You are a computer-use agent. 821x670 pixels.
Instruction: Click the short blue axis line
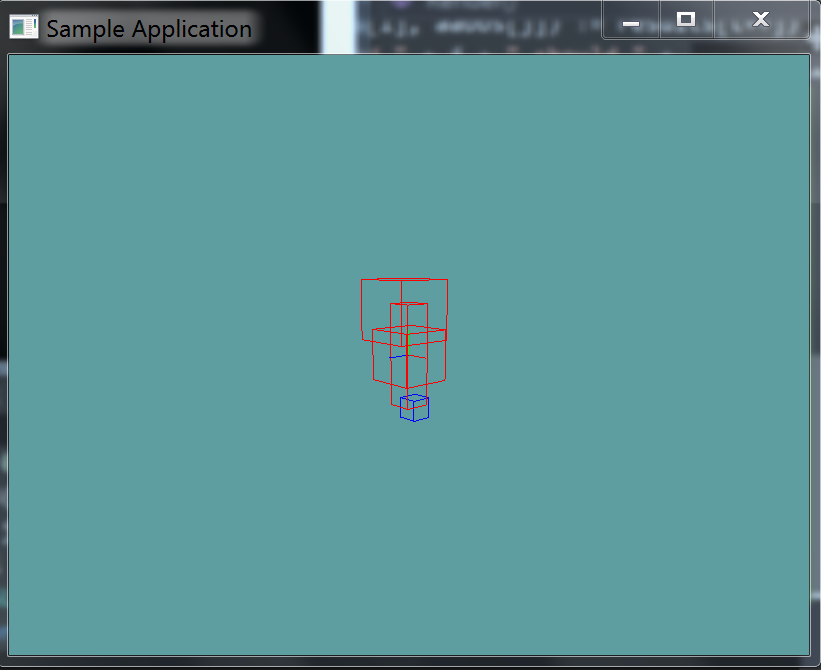click(399, 356)
